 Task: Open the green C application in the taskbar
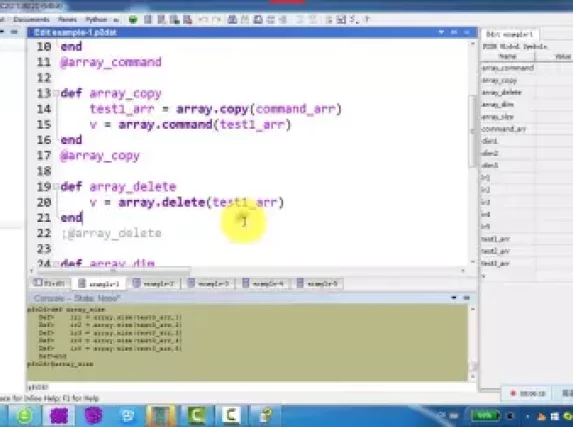pos(197,416)
